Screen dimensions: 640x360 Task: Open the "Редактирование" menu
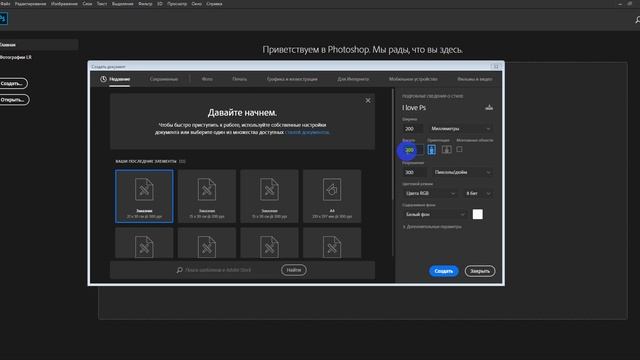pos(31,4)
